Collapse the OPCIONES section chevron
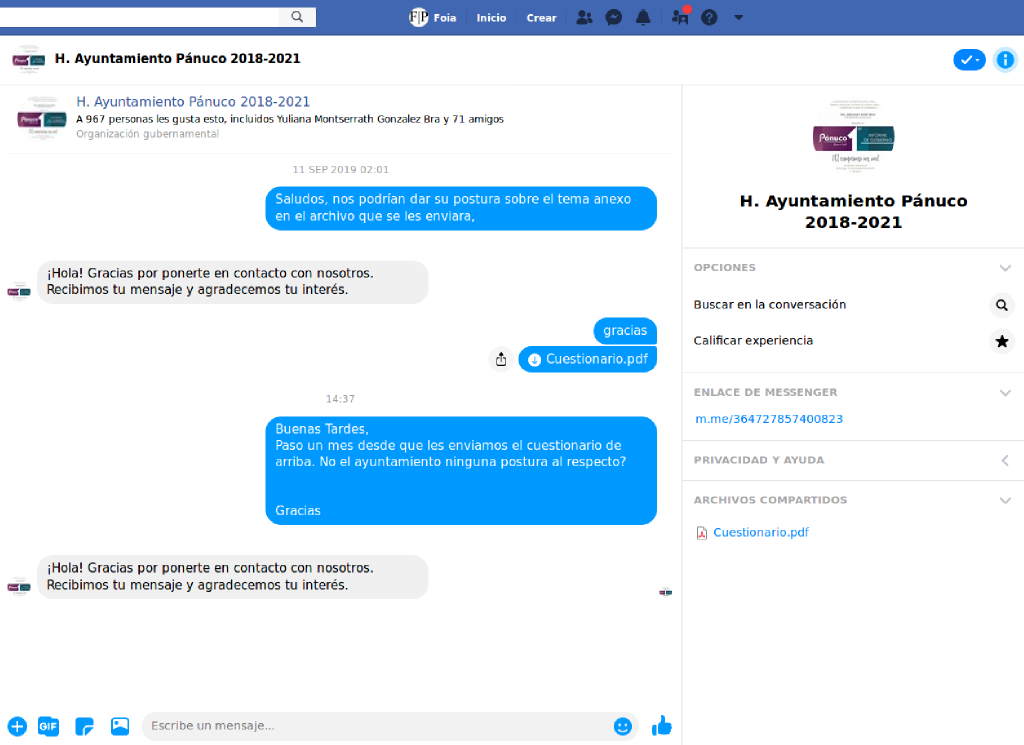The height and width of the screenshot is (745, 1024). (x=1005, y=268)
